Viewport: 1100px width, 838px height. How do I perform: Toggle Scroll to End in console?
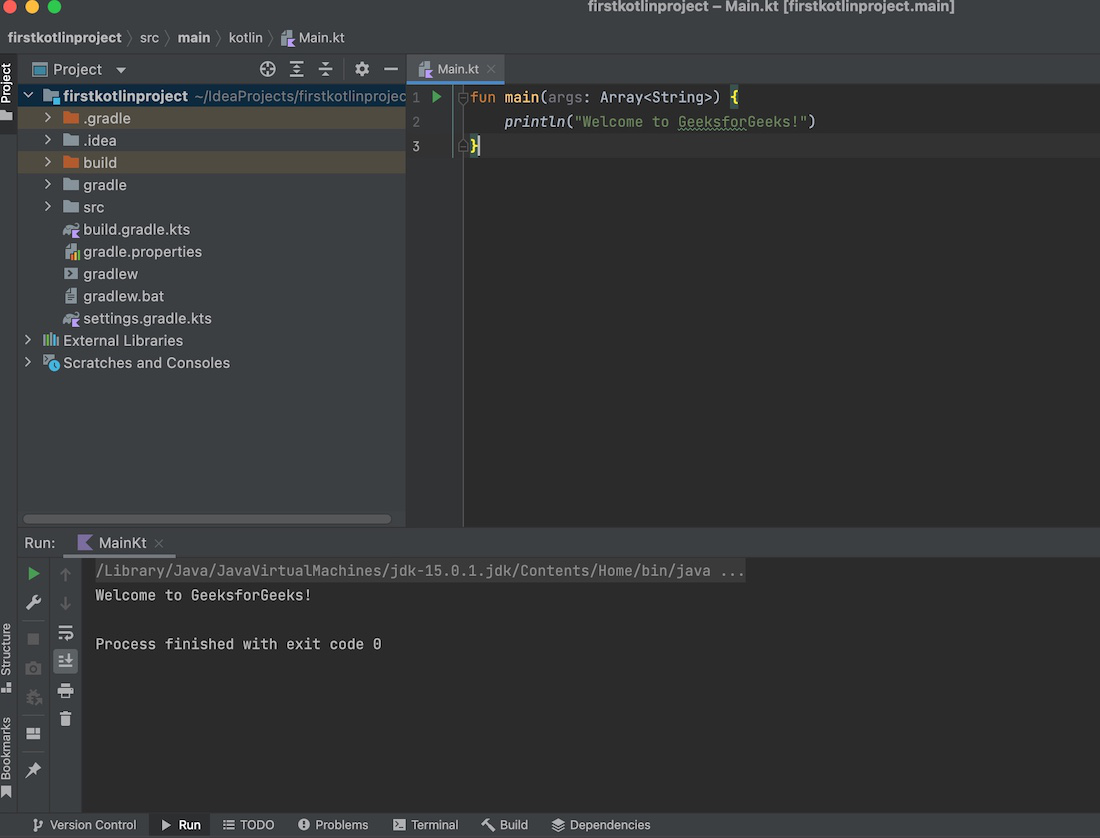coord(65,661)
